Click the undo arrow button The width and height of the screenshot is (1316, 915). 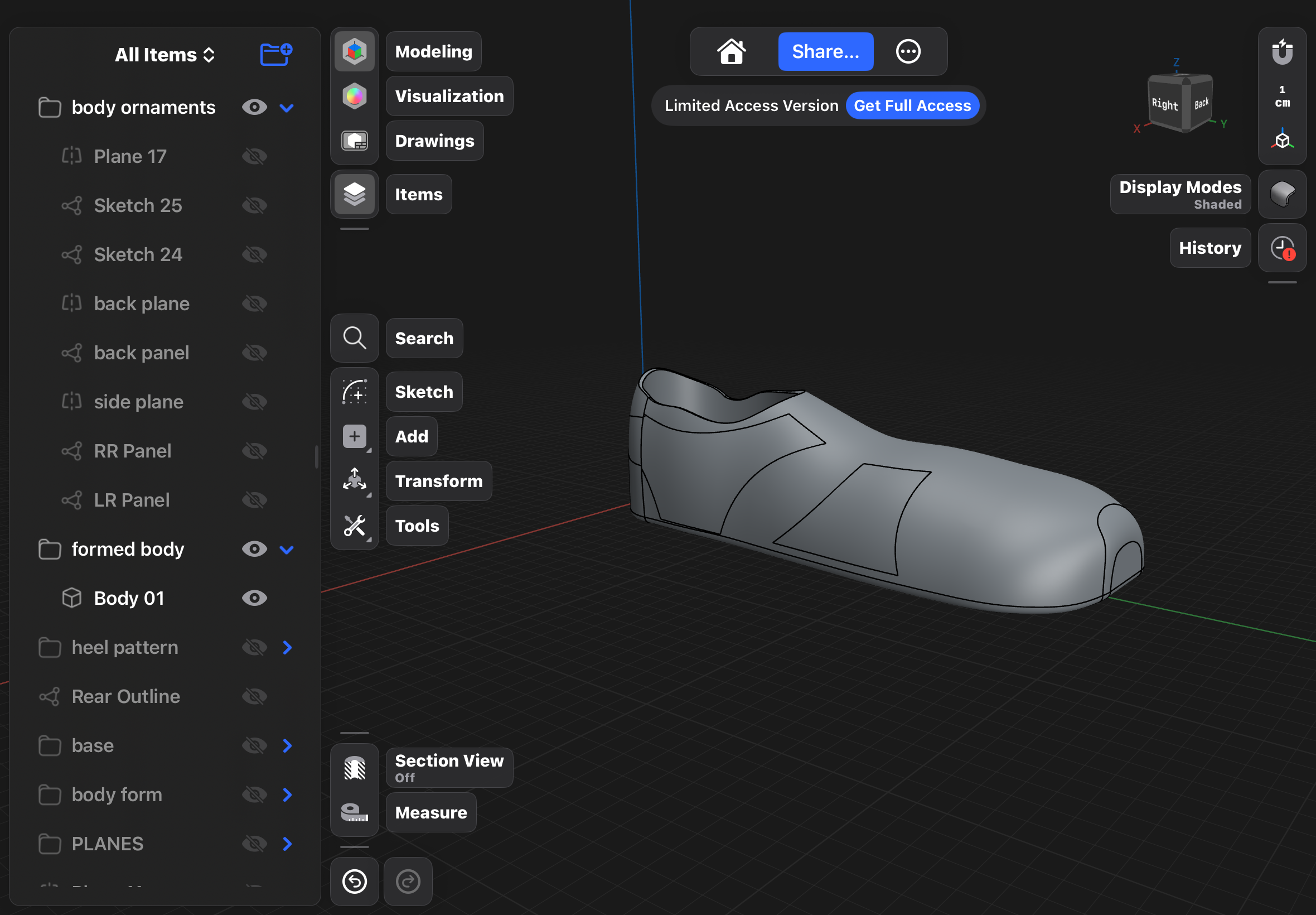(354, 881)
